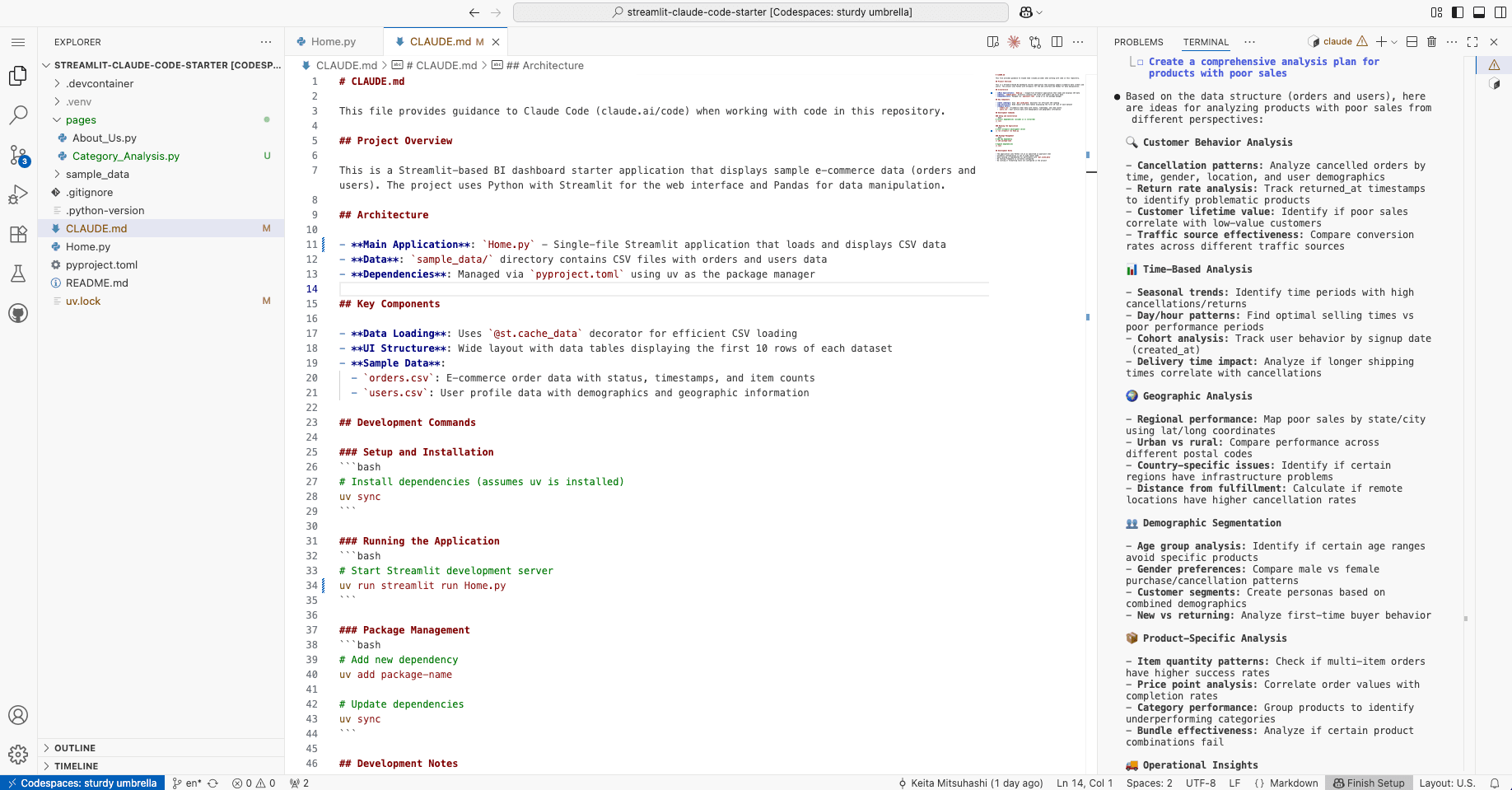Open Source Control view with 3 changes
The image size is (1512, 790).
click(x=18, y=155)
